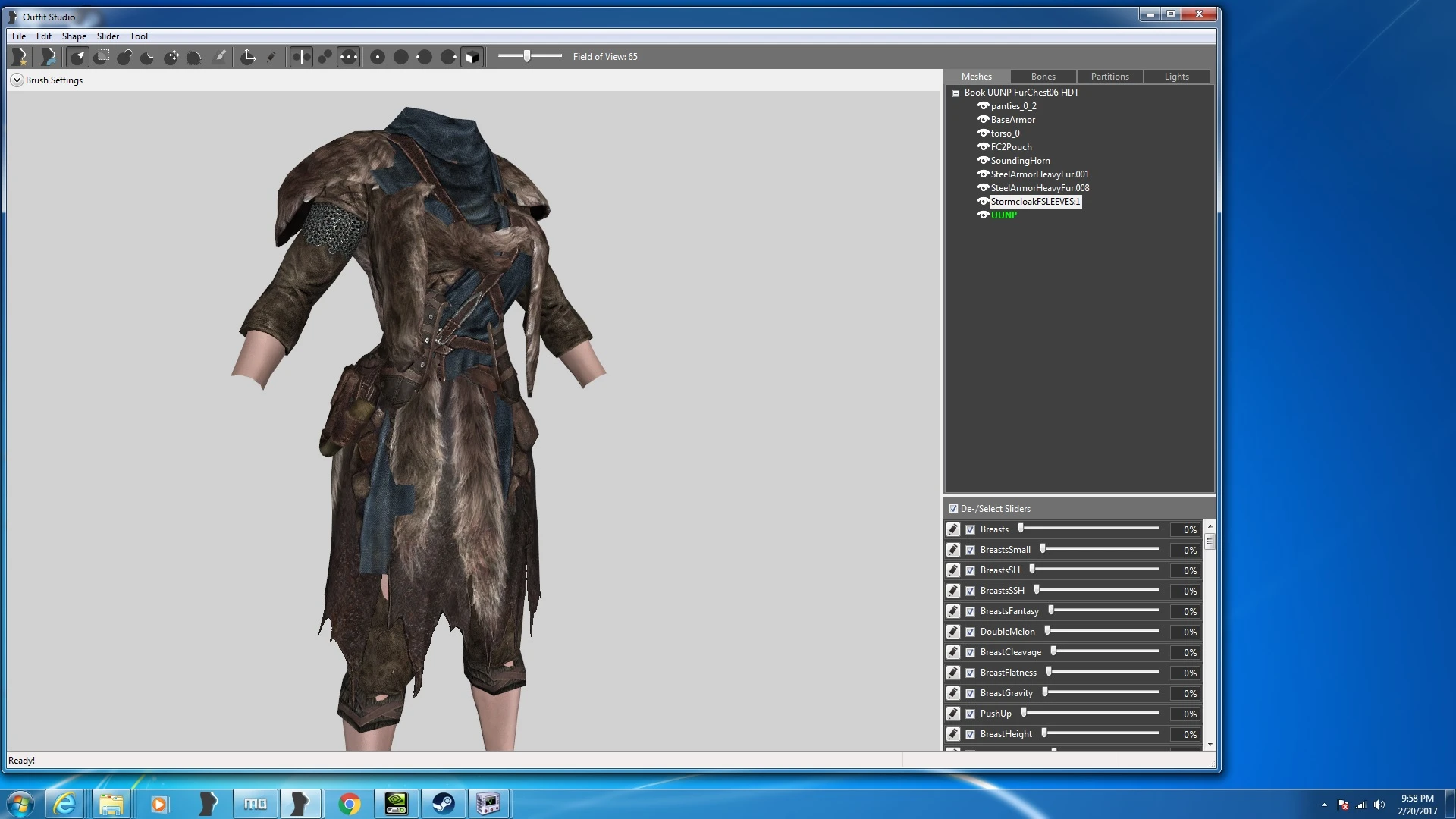Open Google Chrome from the taskbar

pyautogui.click(x=349, y=804)
